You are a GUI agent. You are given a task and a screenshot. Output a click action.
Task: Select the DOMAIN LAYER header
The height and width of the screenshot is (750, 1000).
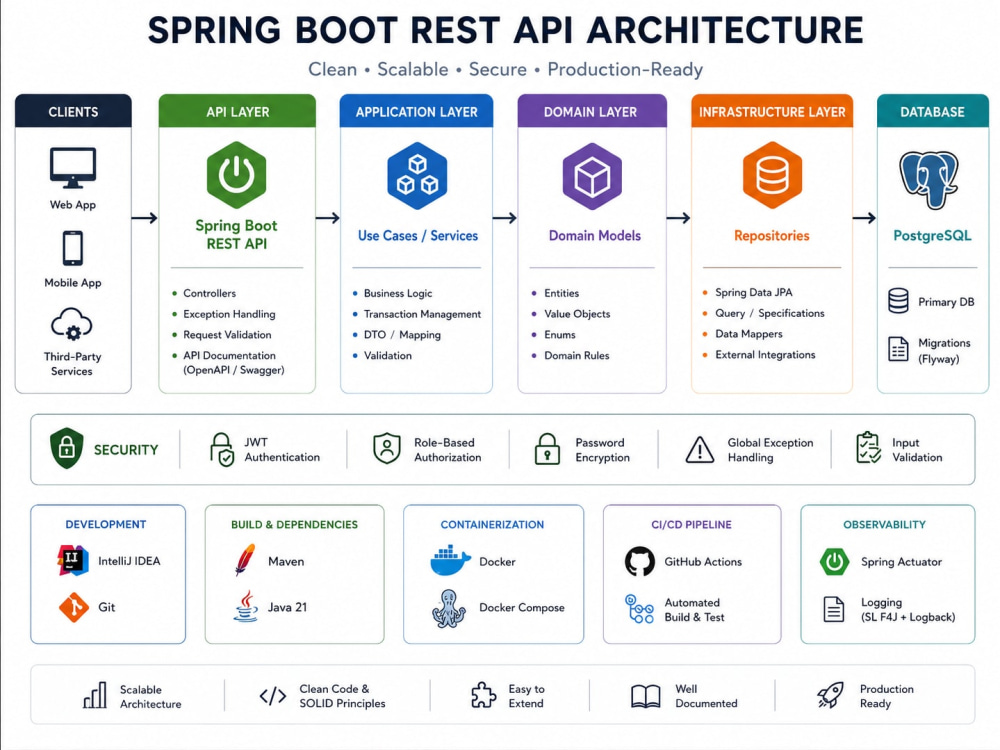tap(592, 112)
